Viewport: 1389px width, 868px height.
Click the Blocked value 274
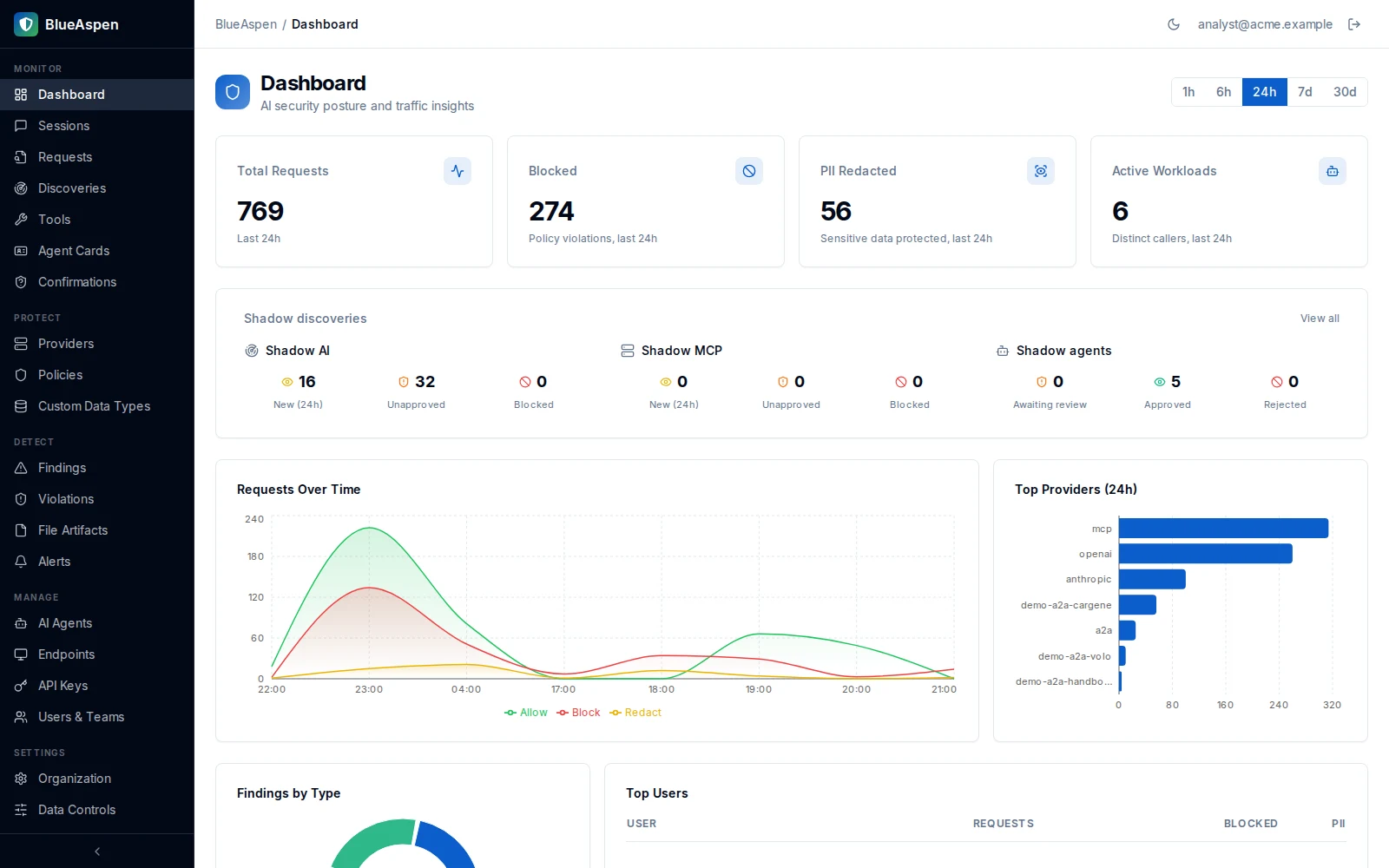pyautogui.click(x=551, y=211)
